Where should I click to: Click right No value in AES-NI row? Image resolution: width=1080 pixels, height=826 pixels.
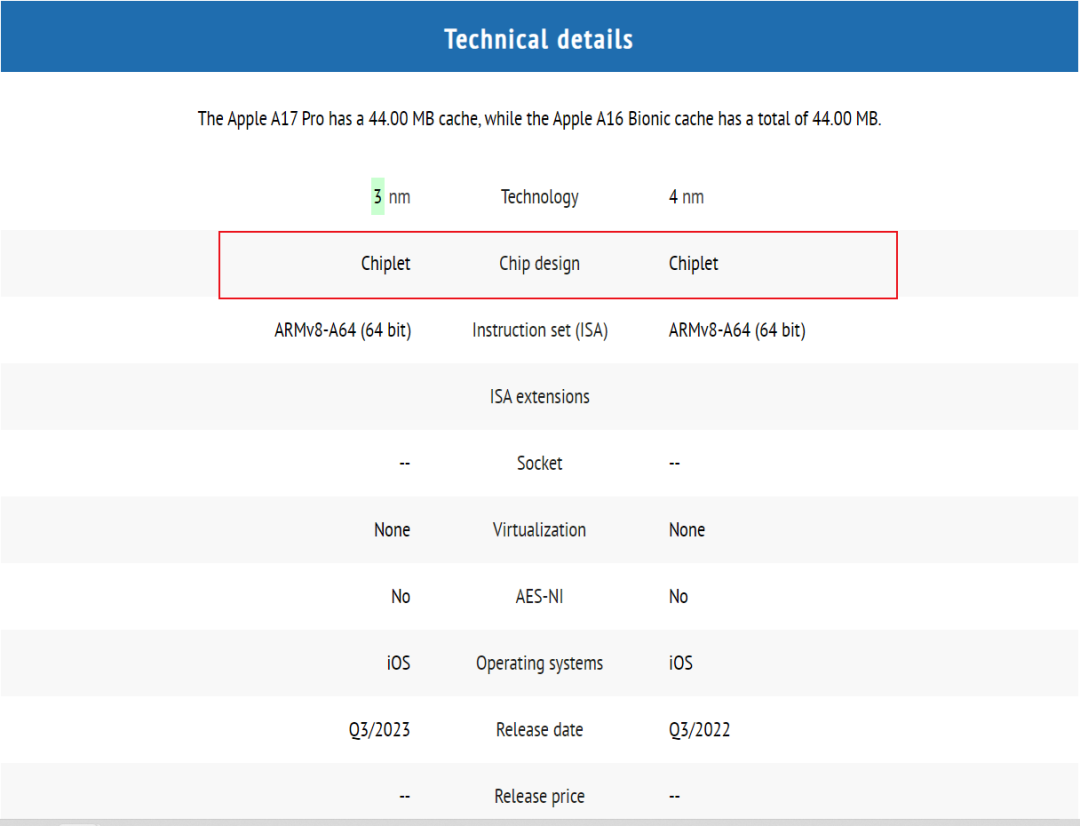(x=678, y=597)
